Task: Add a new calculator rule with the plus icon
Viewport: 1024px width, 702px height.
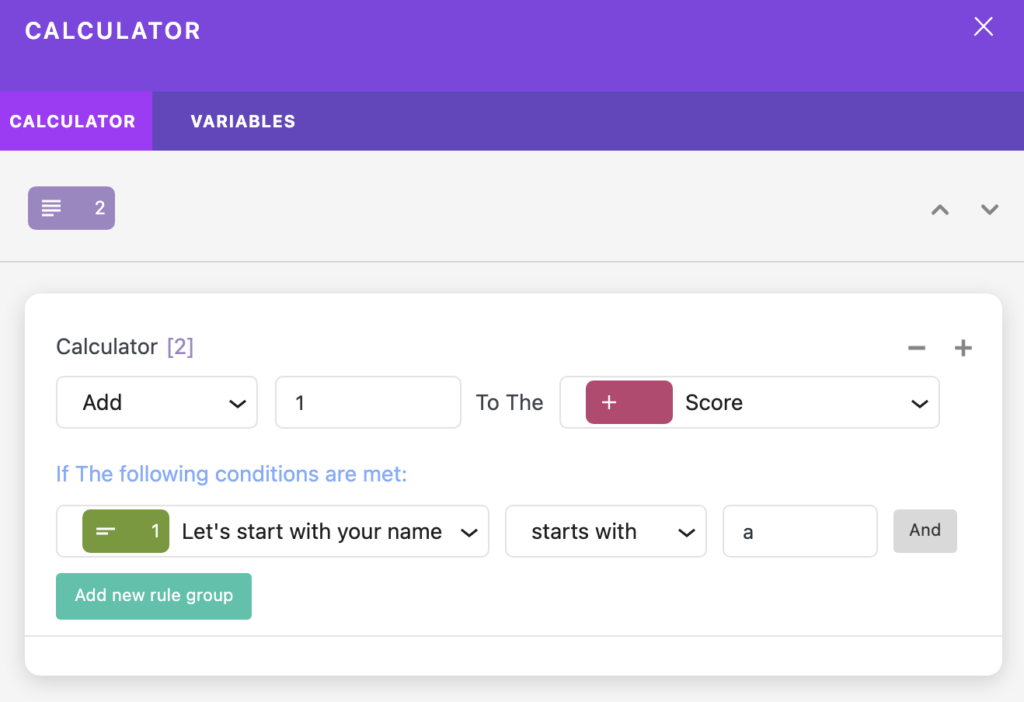Action: click(963, 348)
